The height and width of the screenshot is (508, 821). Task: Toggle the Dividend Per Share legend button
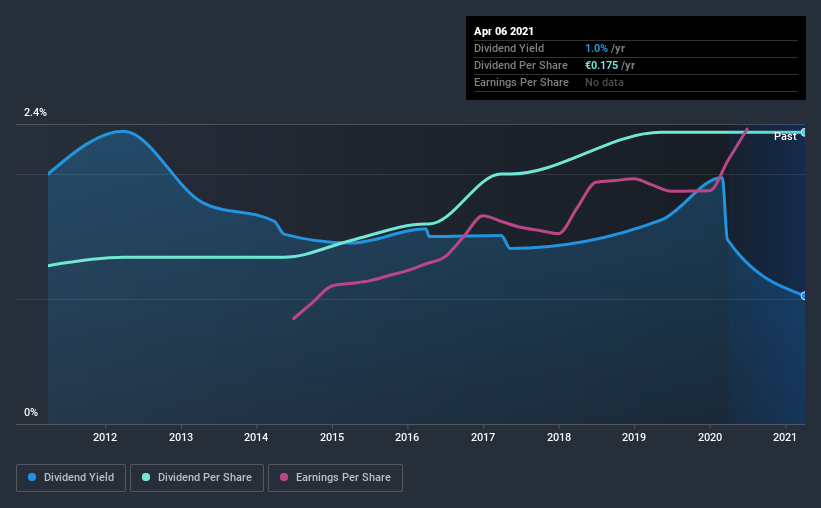coord(197,478)
